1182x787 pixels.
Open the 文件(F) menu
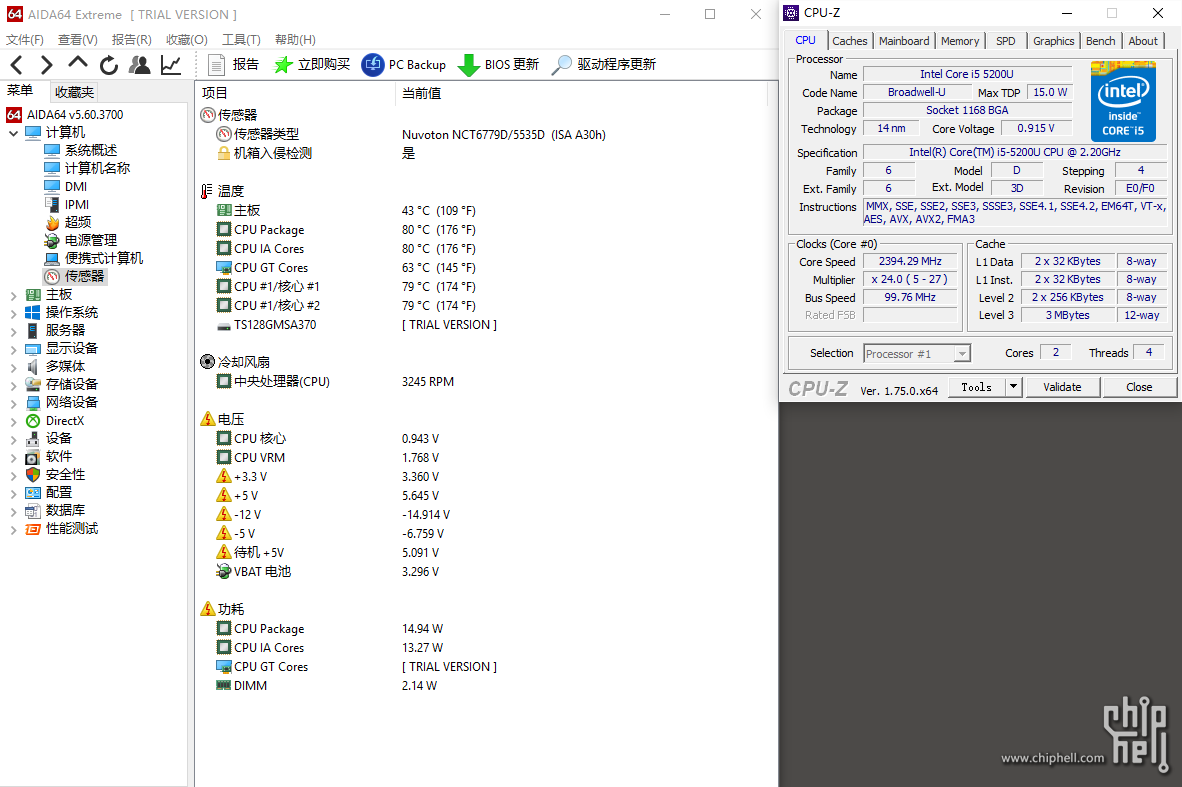pos(25,39)
